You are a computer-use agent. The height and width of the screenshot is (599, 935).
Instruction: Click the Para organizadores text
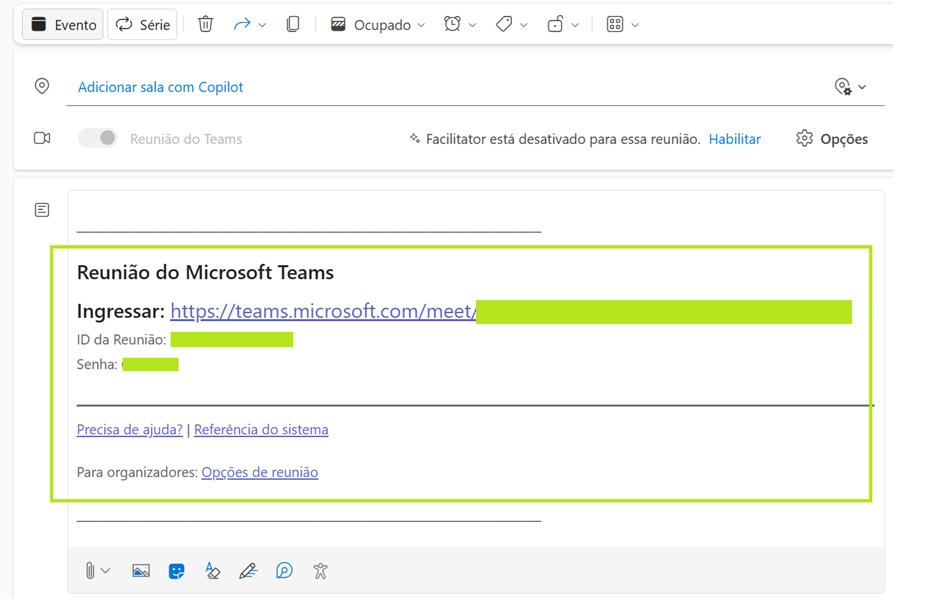[137, 472]
